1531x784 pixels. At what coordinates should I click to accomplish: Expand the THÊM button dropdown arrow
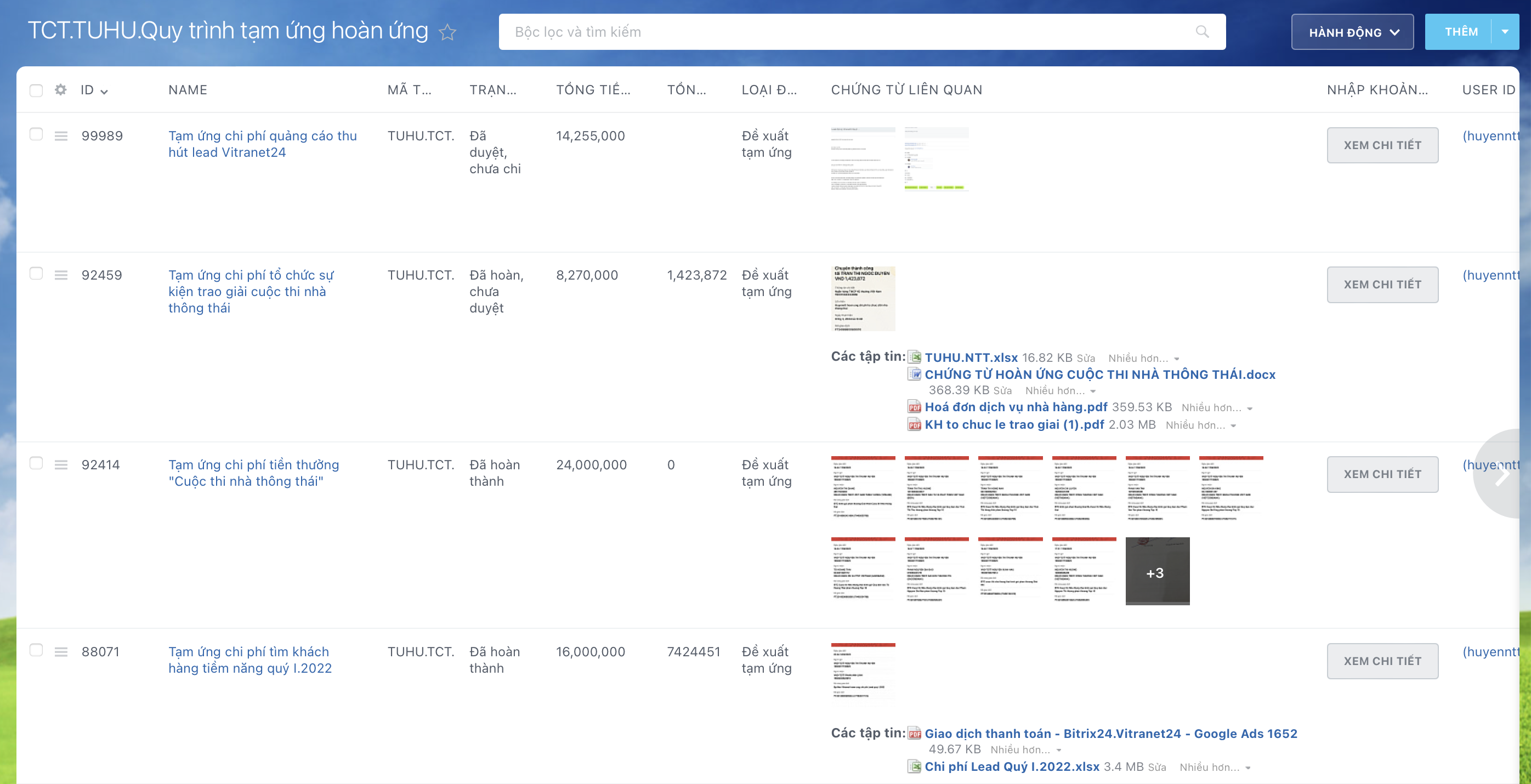(x=1505, y=32)
